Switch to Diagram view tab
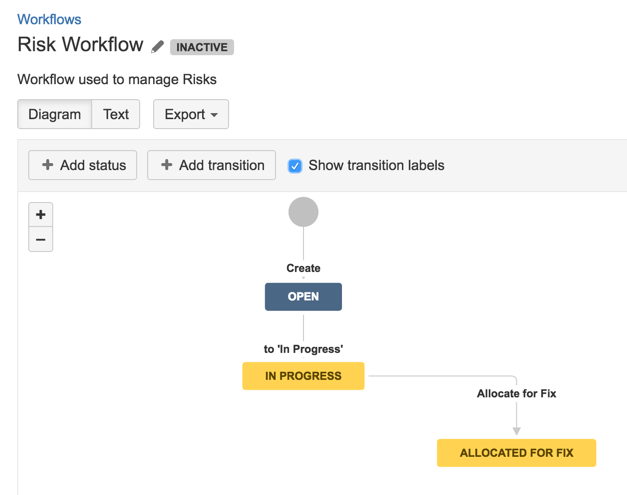 click(x=55, y=114)
